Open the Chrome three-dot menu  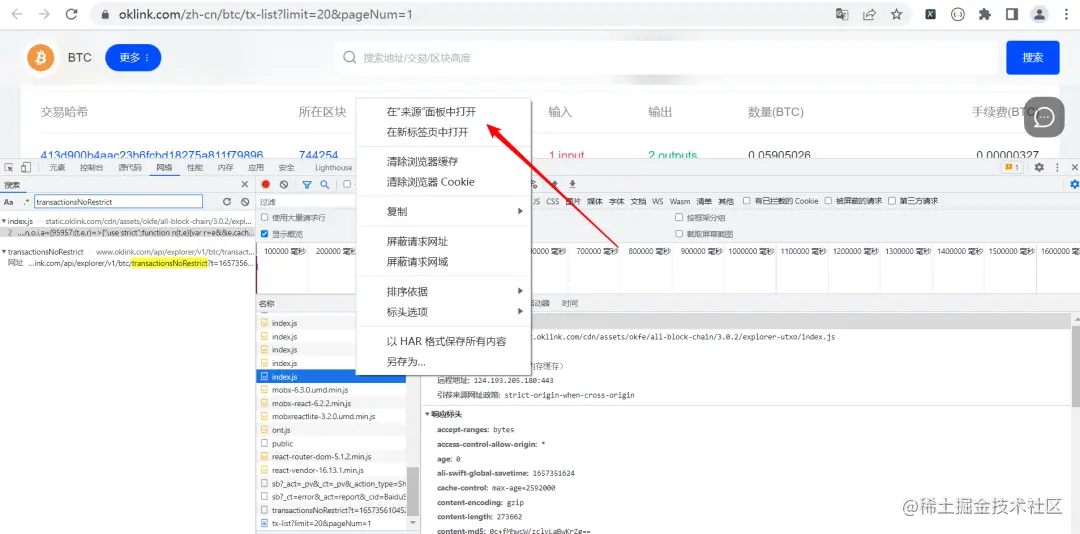1066,14
